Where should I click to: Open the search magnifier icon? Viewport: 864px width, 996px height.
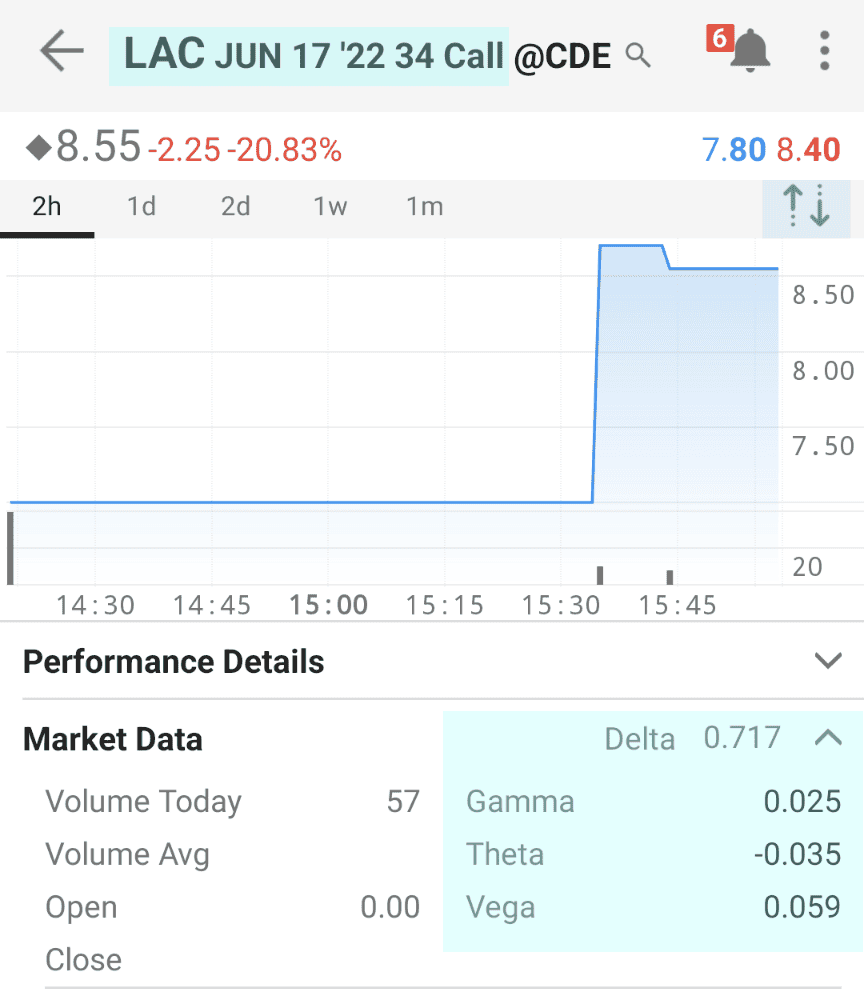tap(638, 55)
